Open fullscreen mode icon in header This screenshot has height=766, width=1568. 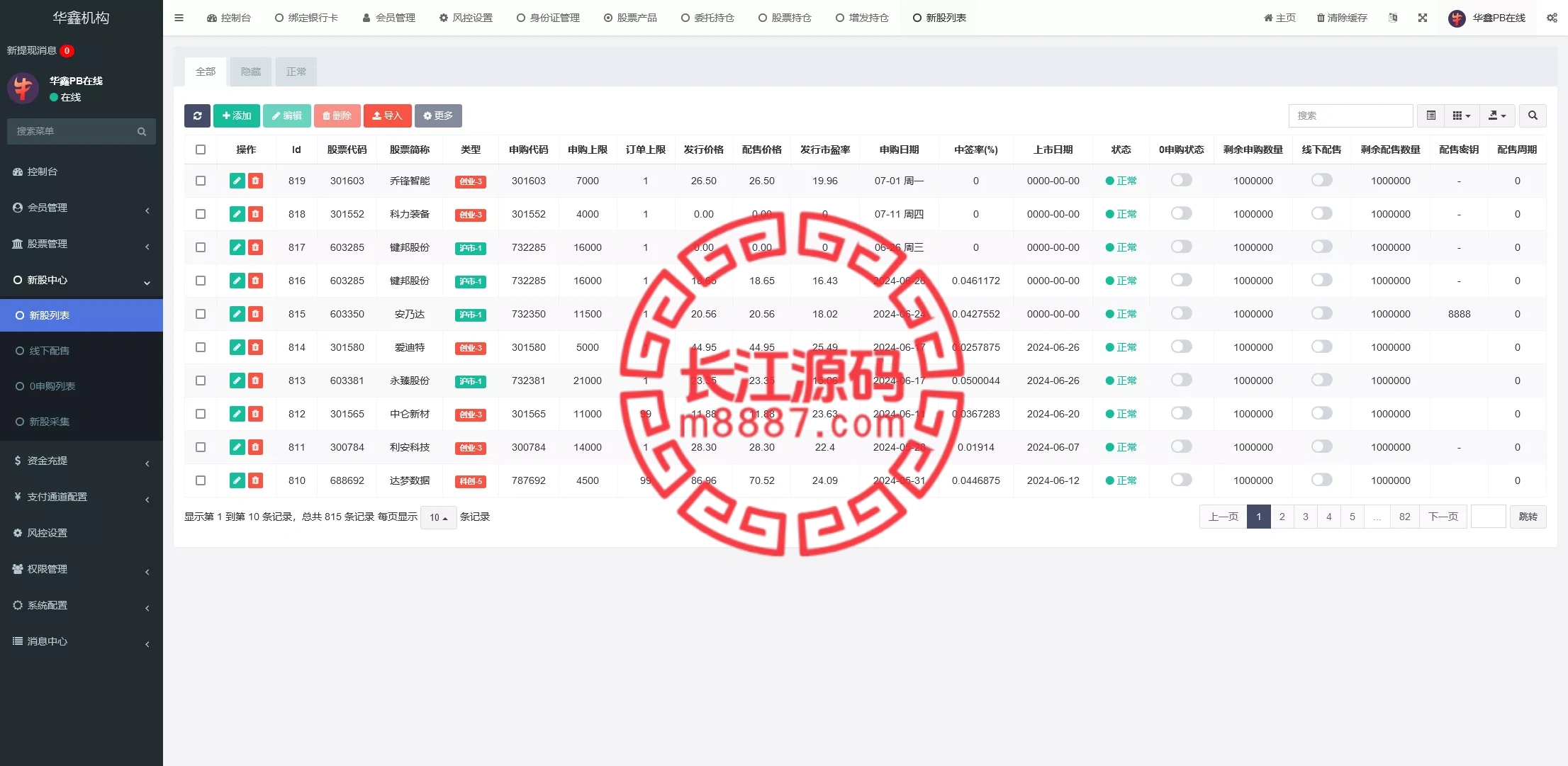tap(1423, 18)
